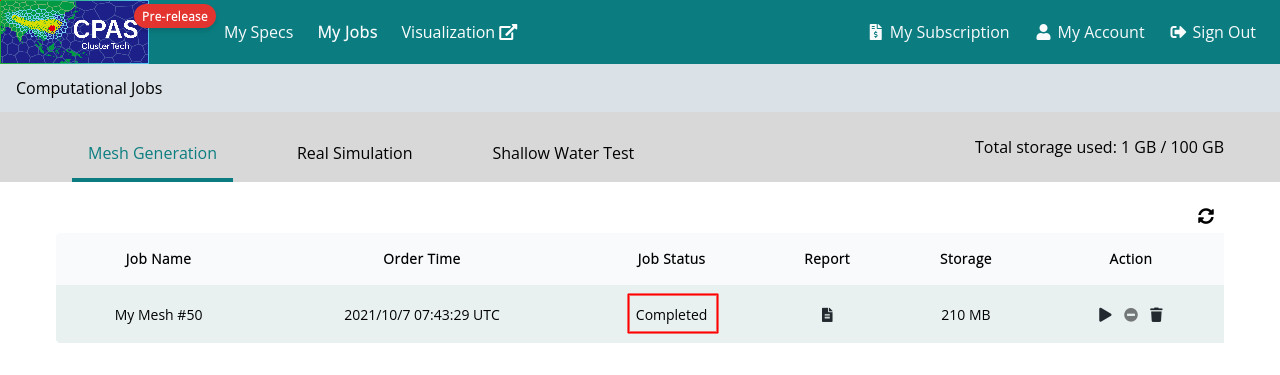This screenshot has height=375, width=1280.
Task: Refresh the job list
Action: [x=1206, y=216]
